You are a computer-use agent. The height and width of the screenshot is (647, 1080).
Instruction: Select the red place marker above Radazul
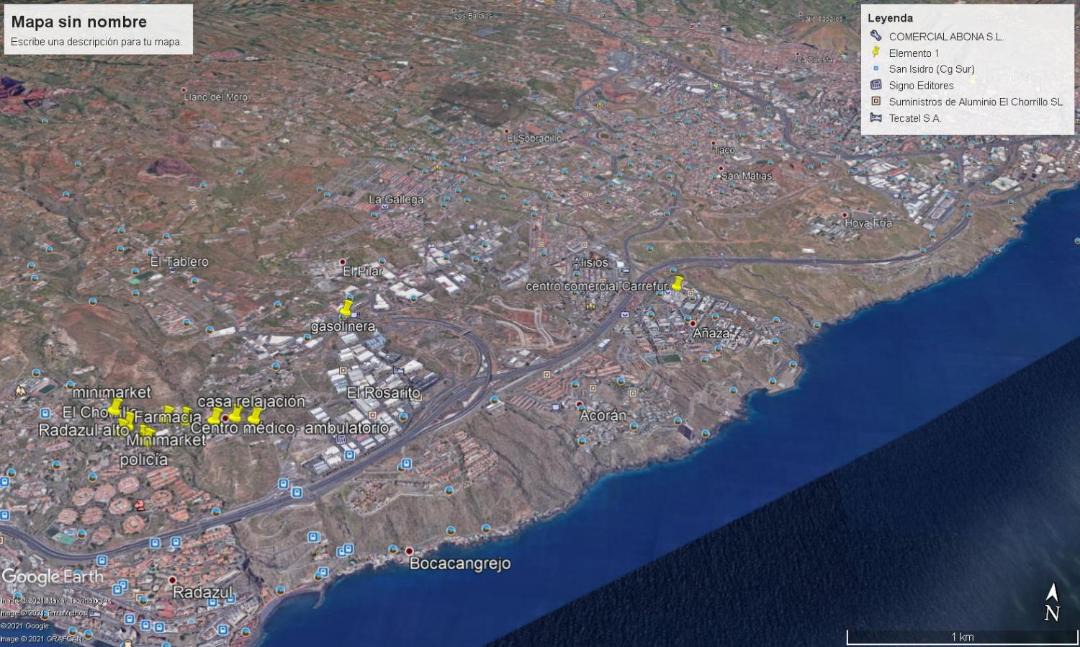(x=173, y=580)
